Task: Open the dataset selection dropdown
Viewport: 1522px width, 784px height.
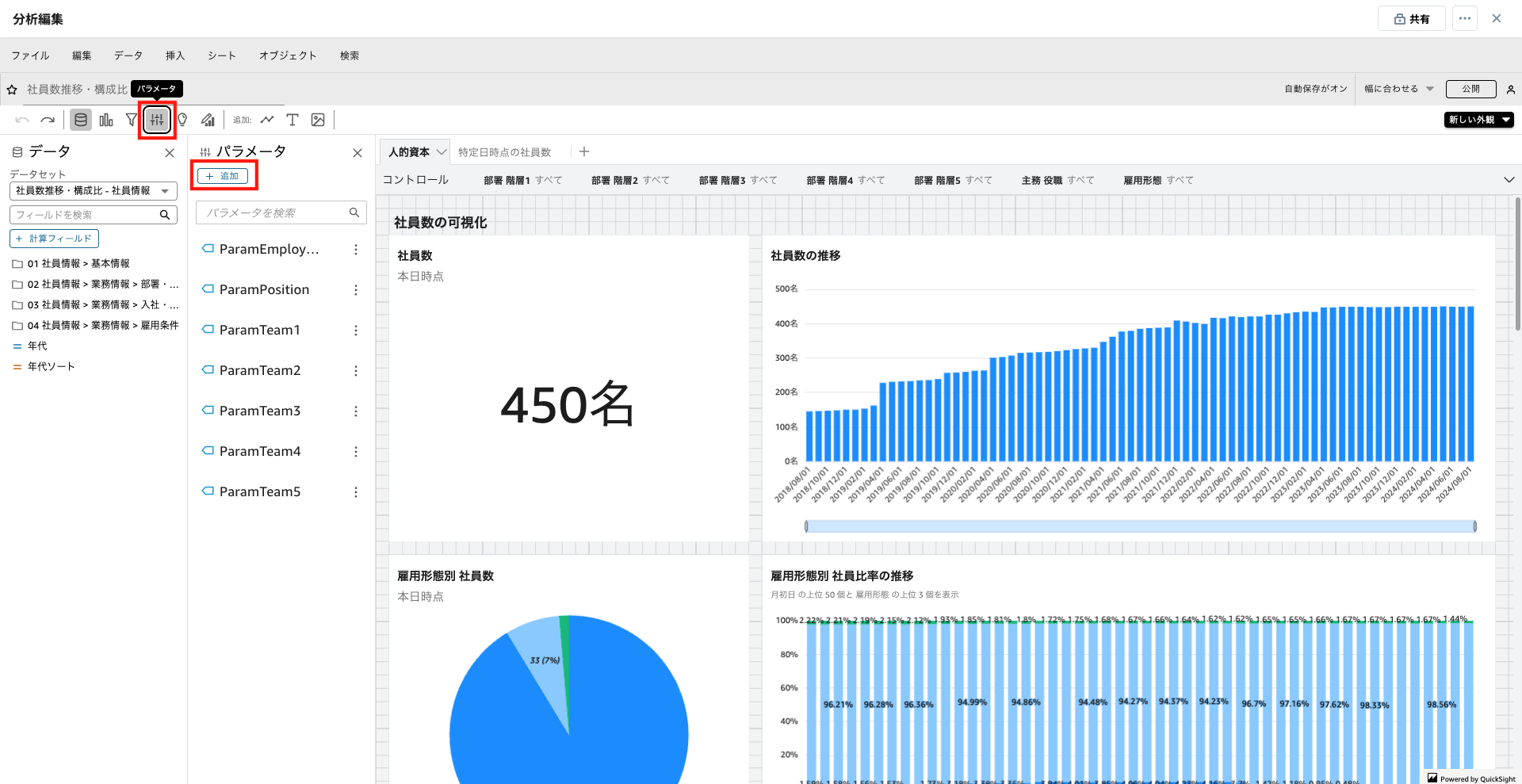Action: (93, 191)
